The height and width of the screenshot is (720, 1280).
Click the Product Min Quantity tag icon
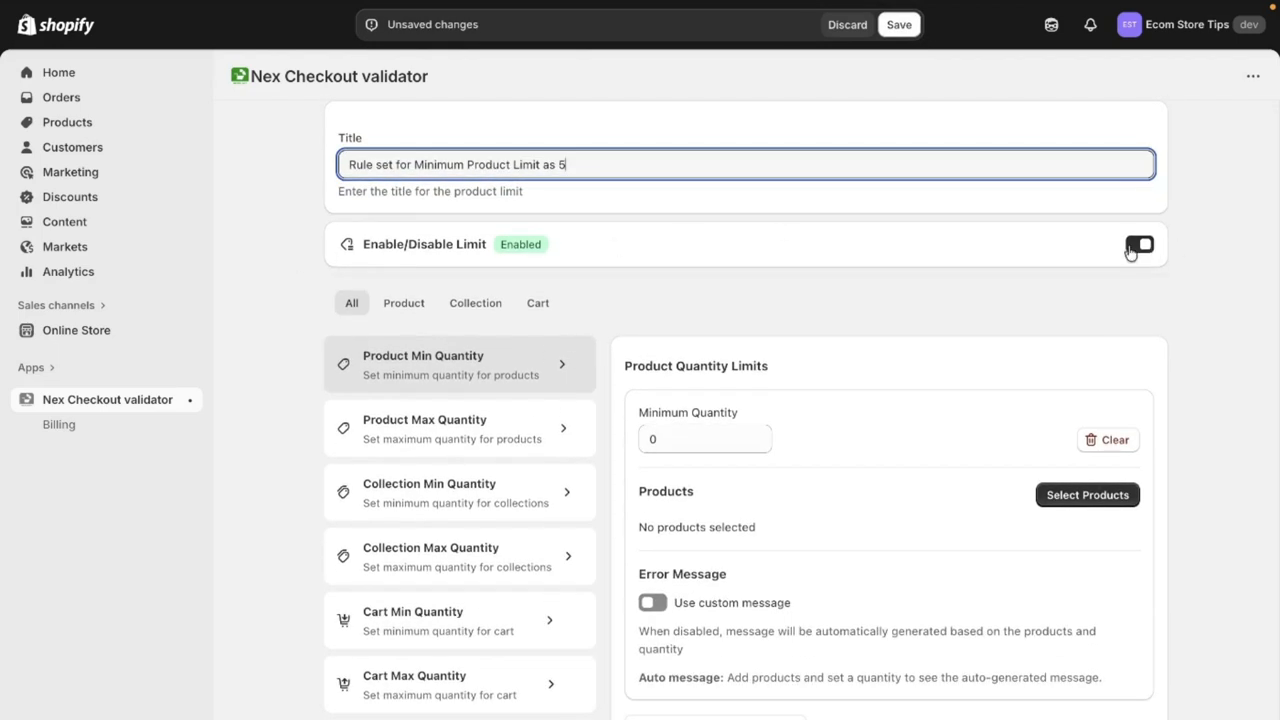[x=343, y=364]
